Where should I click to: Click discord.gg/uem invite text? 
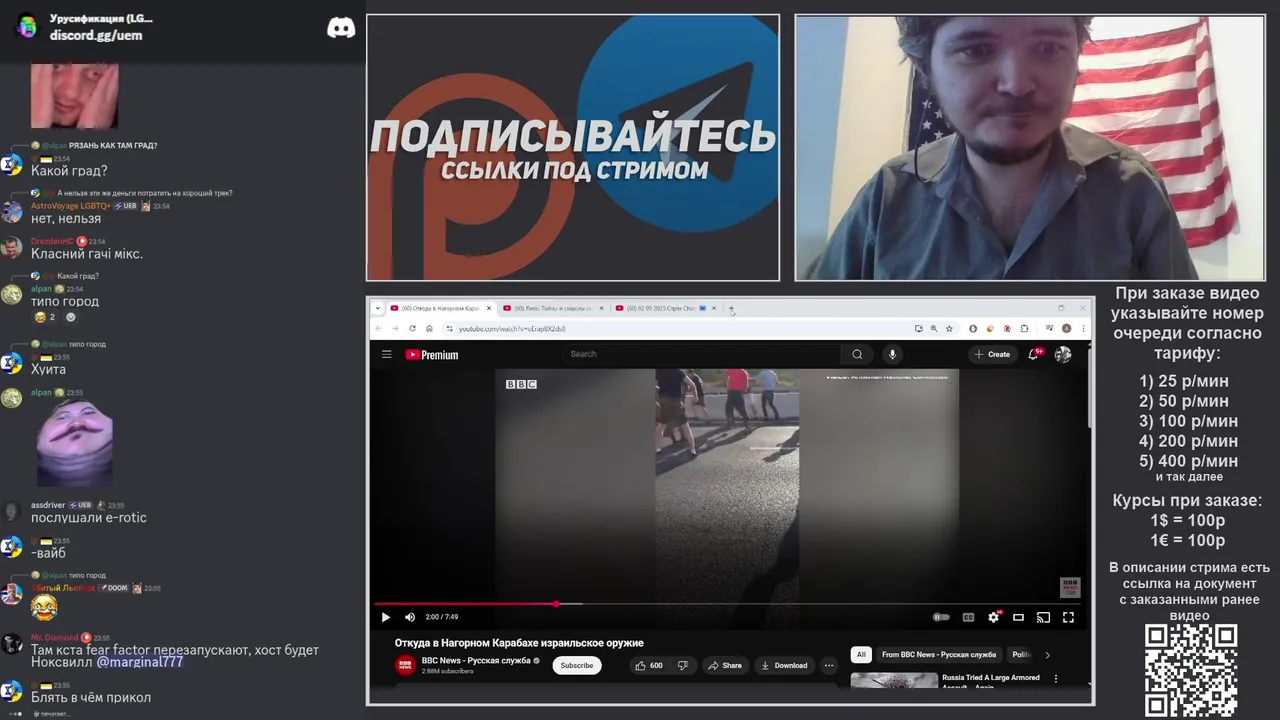[x=96, y=35]
